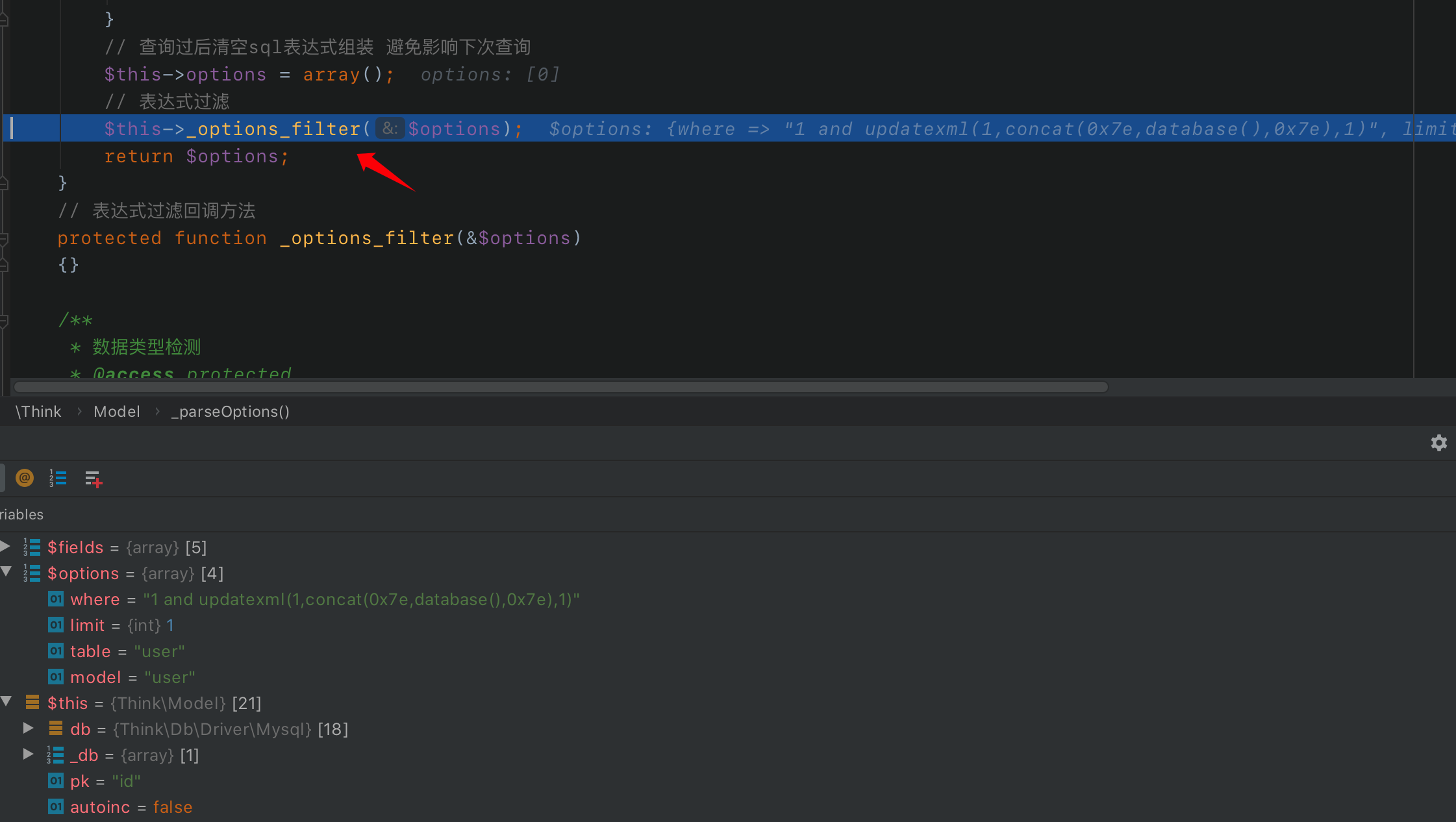
Task: Click the object icon beside $this
Action: point(32,703)
